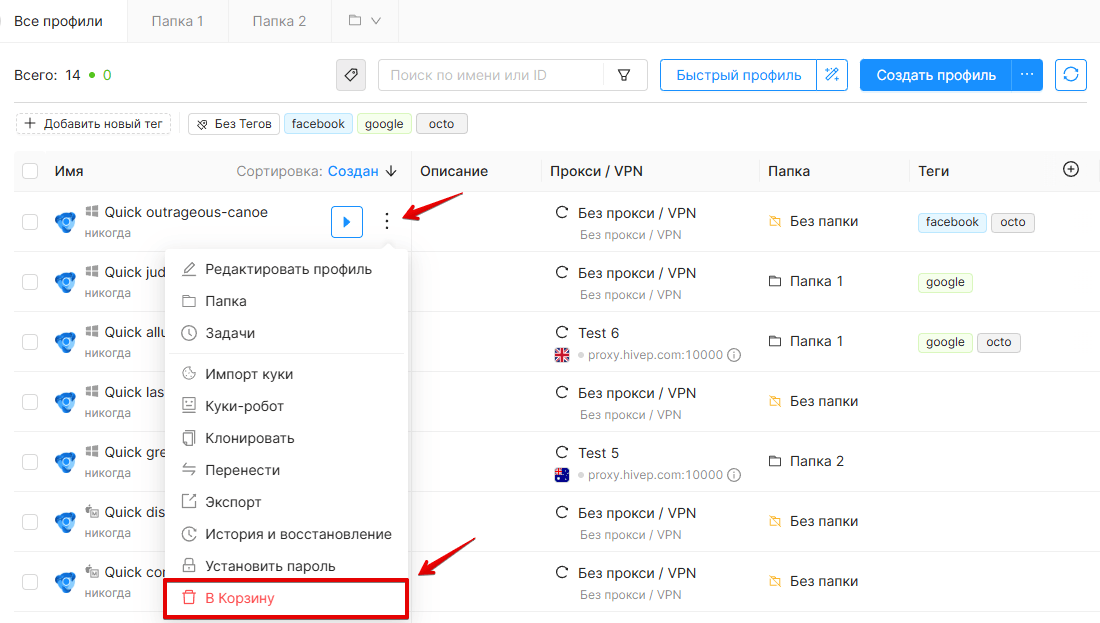Click Без папки folder cell for Quick outrageous-canoe
The image size is (1100, 623).
814,222
